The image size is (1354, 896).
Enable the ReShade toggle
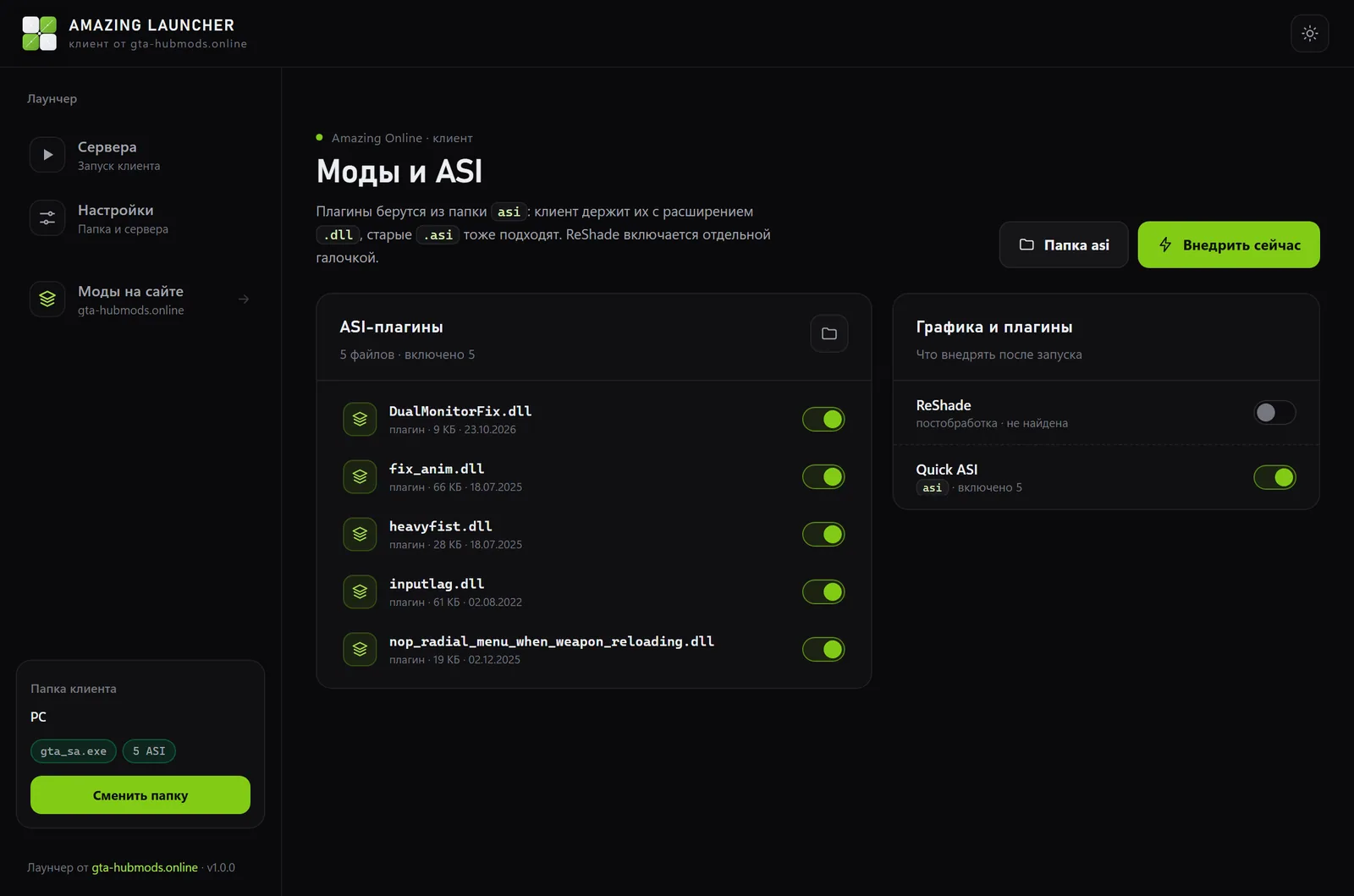tap(1274, 412)
